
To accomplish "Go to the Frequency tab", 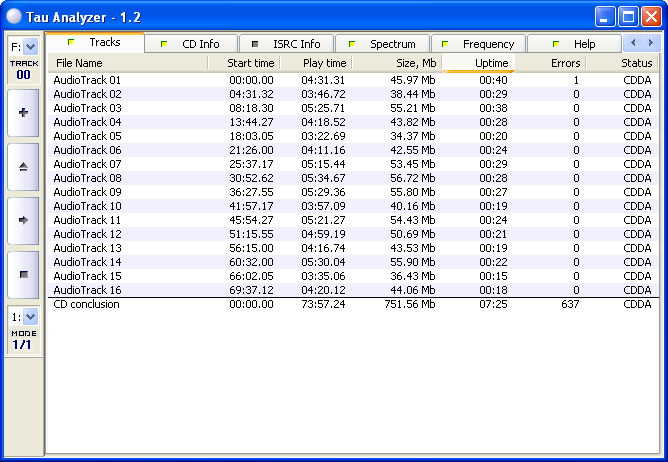I will pos(480,44).
